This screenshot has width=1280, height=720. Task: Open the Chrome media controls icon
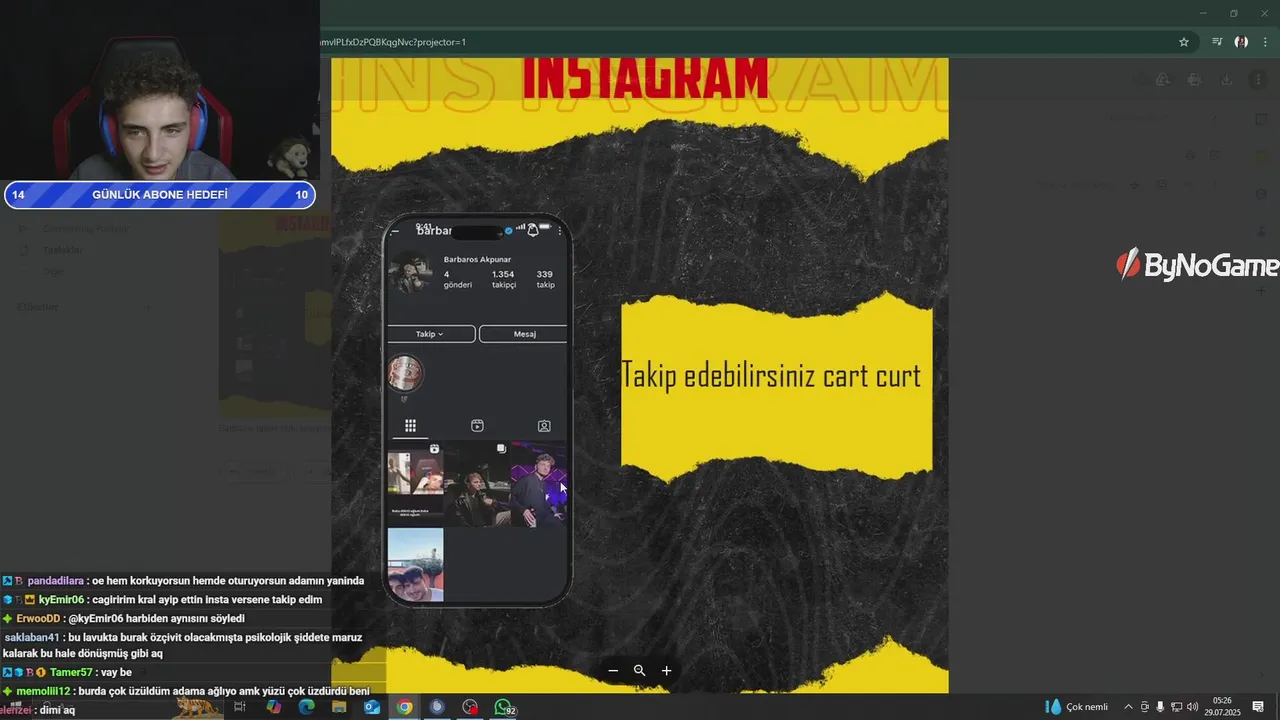pos(1217,42)
